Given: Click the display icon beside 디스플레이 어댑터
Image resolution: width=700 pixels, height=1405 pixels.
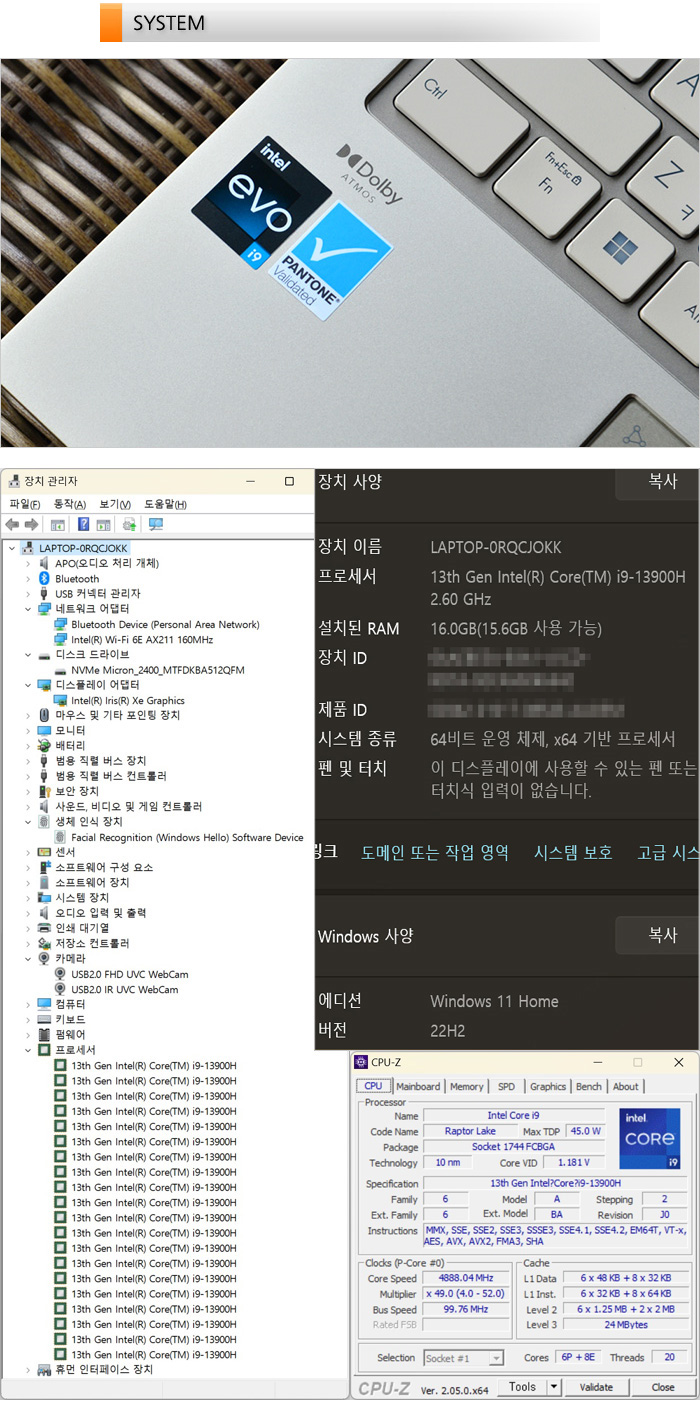Looking at the screenshot, I should click(x=44, y=684).
